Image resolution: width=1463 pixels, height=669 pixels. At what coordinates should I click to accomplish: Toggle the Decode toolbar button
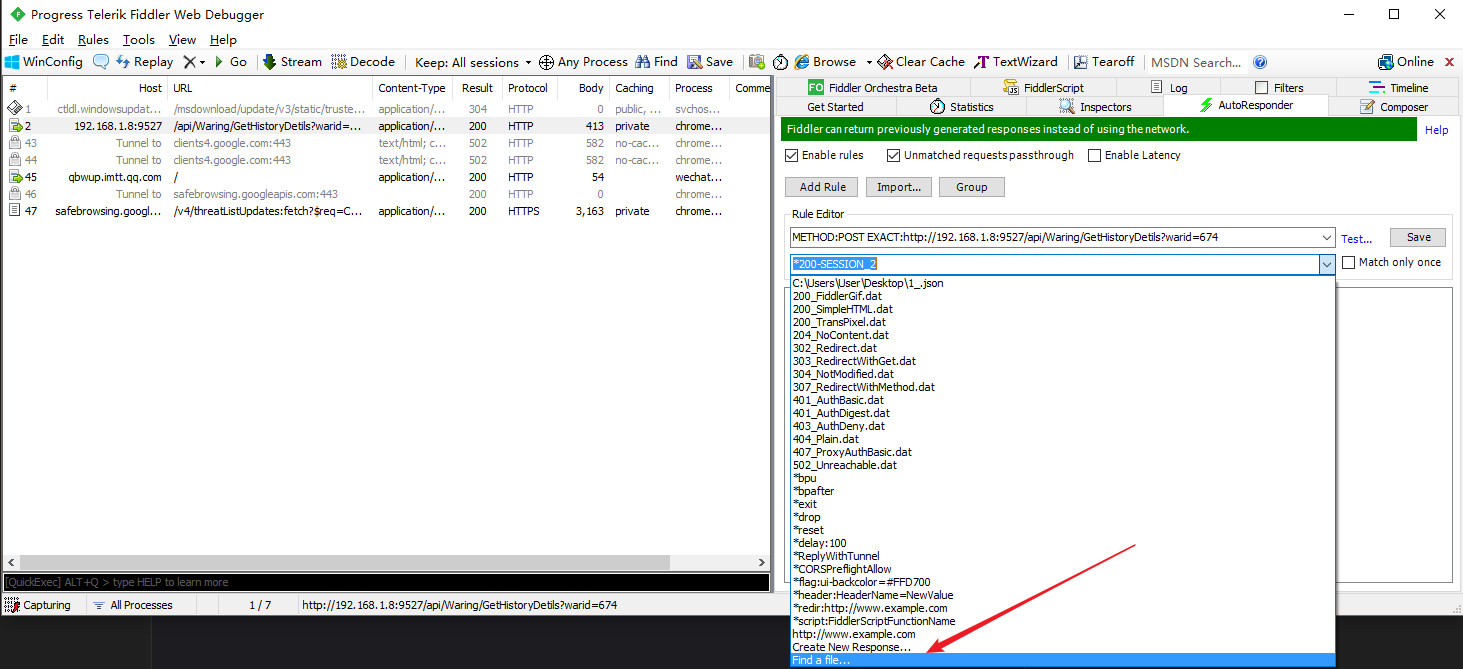363,62
